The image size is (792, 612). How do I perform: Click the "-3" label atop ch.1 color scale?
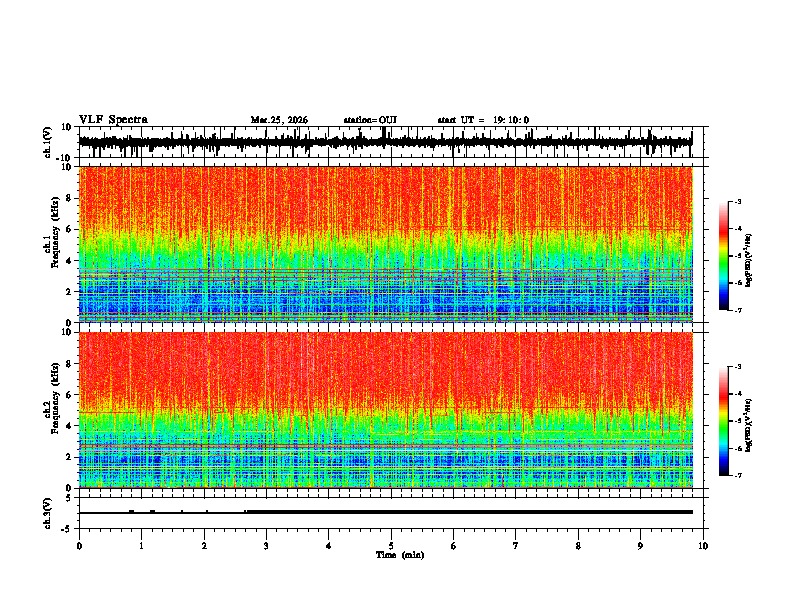738,201
